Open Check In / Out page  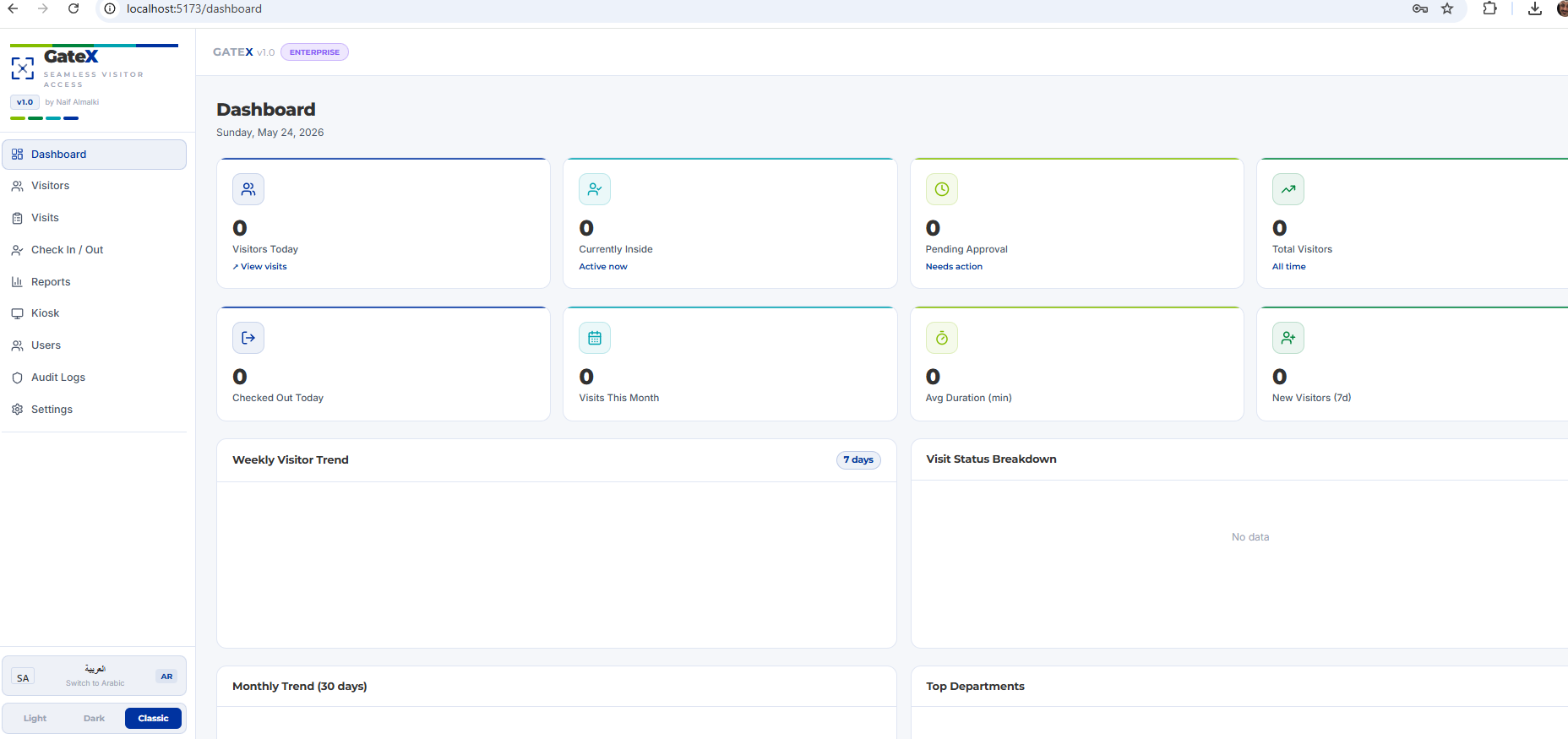(95, 250)
